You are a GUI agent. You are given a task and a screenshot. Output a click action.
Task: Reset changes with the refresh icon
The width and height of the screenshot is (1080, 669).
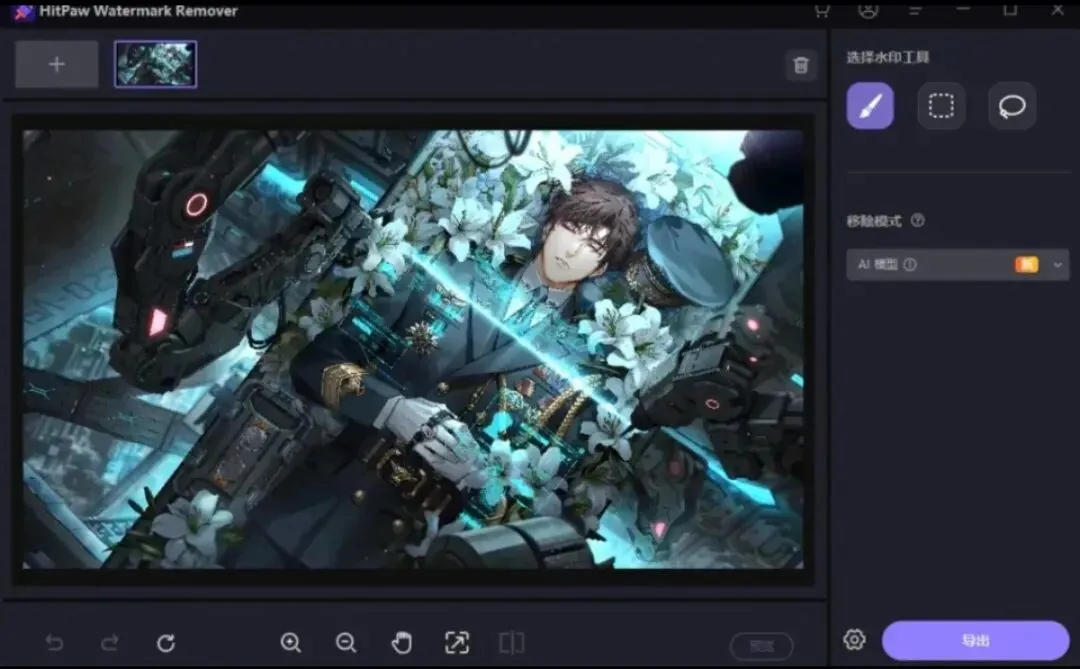click(166, 643)
